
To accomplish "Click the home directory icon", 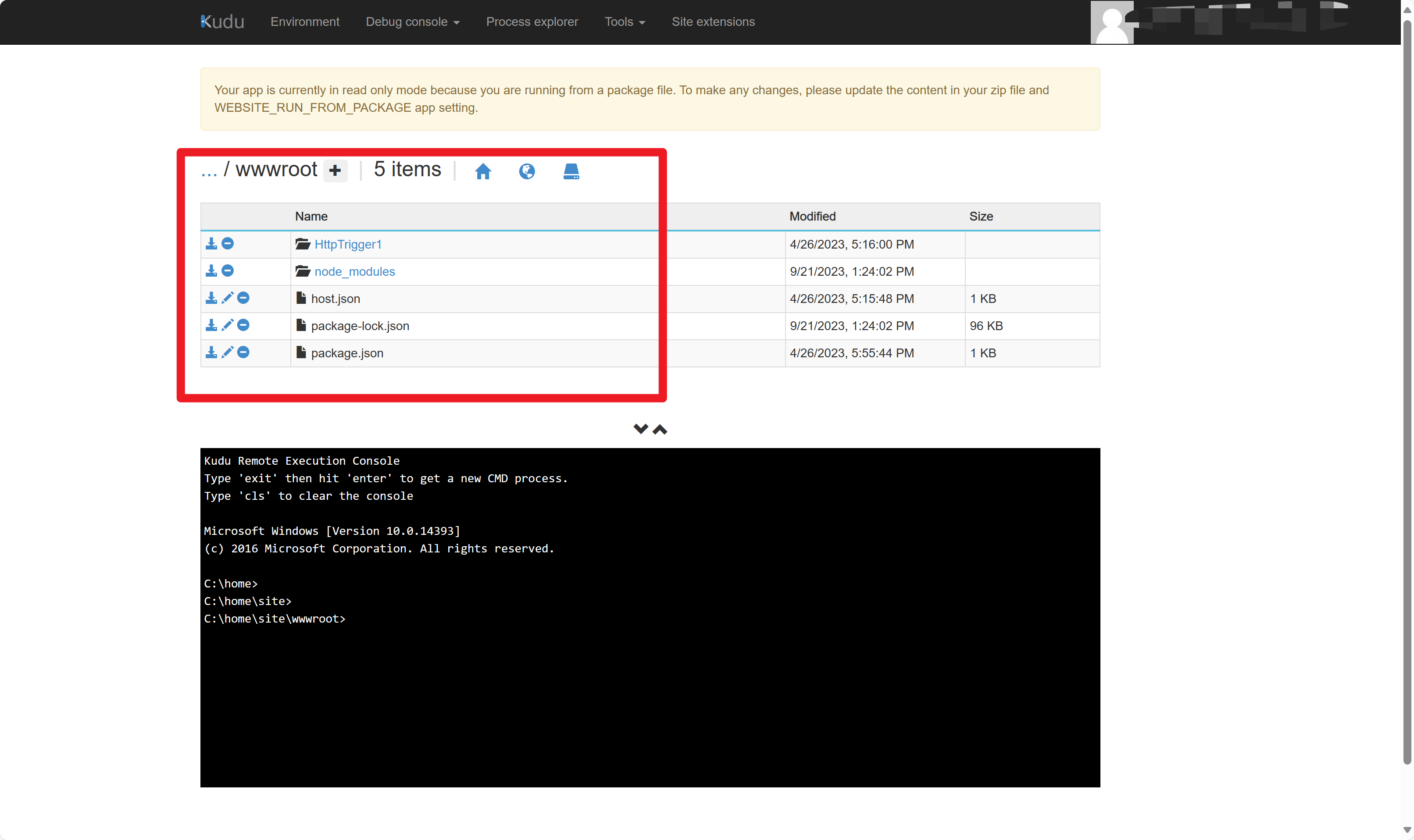I will coord(482,171).
